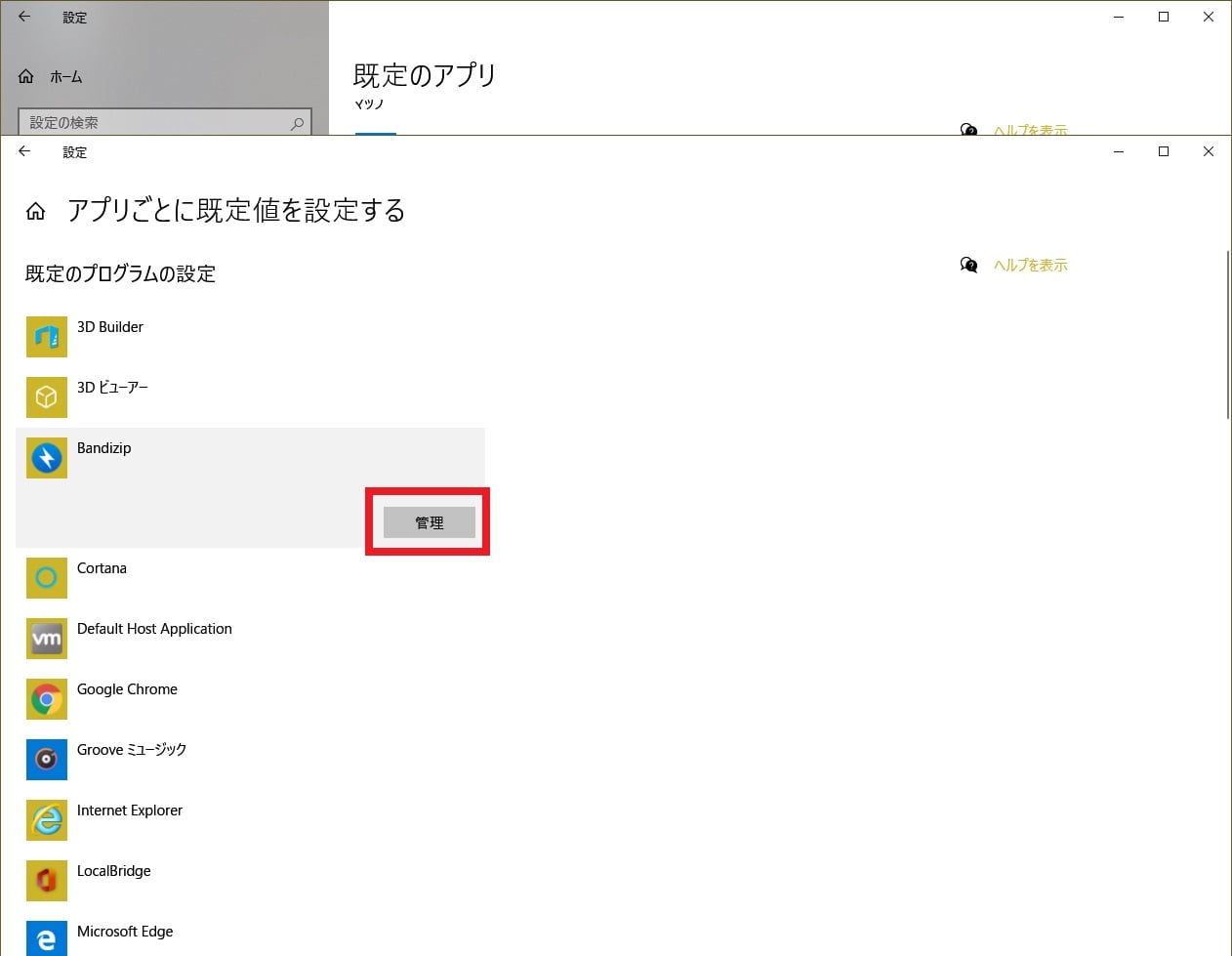Click the 既定のプログラムの設定 heading
Image resolution: width=1232 pixels, height=956 pixels.
120,273
